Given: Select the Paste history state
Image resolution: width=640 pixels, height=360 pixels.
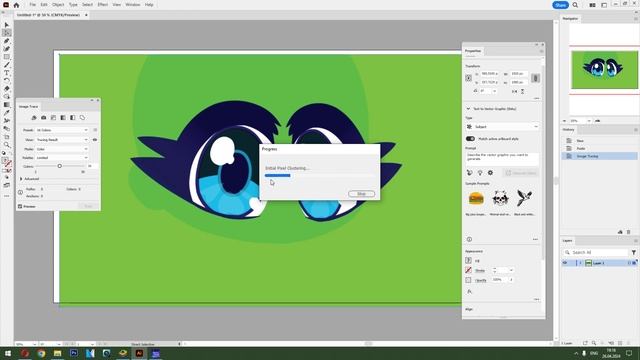Looking at the screenshot, I should tap(599, 148).
